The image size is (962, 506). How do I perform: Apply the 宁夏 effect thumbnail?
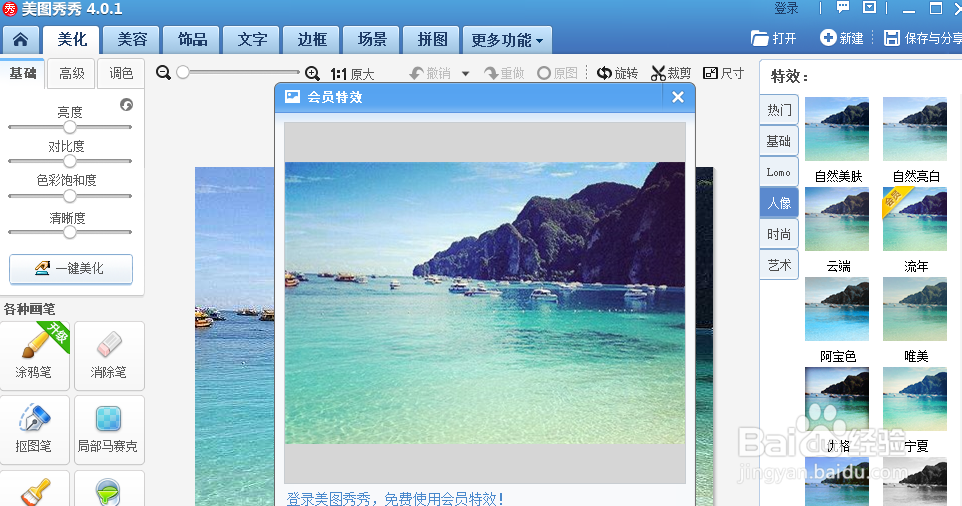[x=915, y=399]
